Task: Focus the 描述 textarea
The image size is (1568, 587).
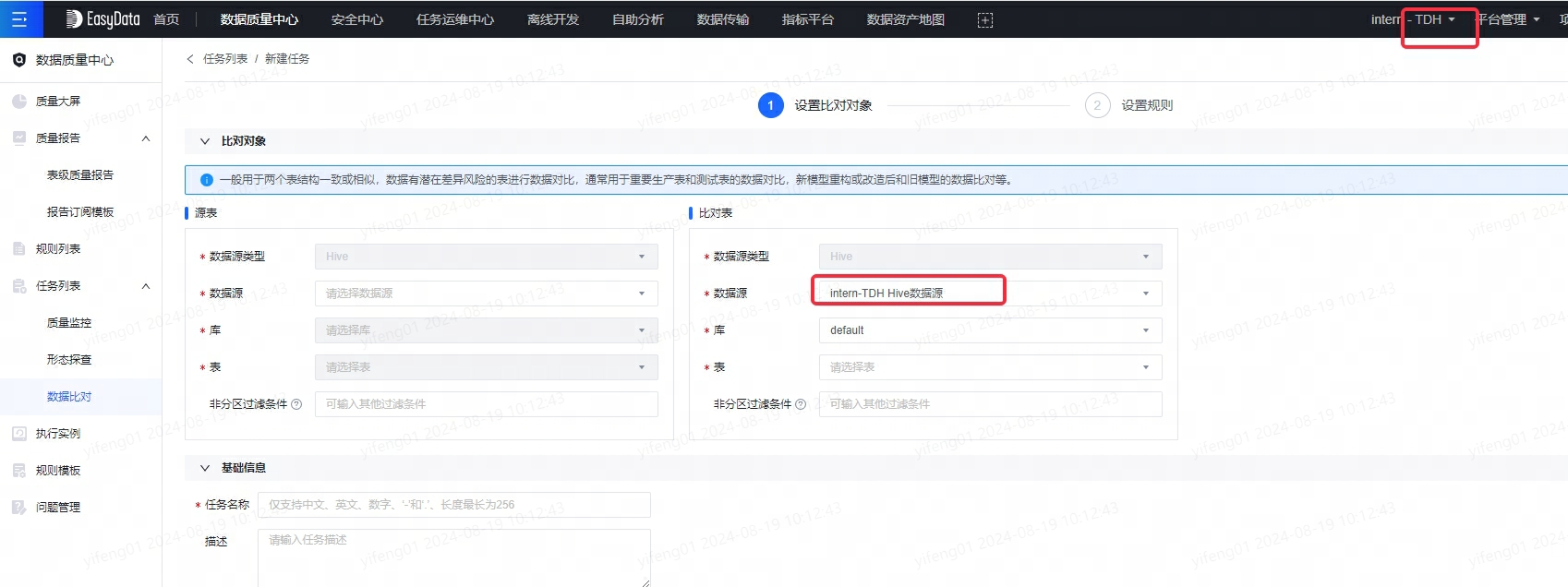Action: (x=454, y=557)
